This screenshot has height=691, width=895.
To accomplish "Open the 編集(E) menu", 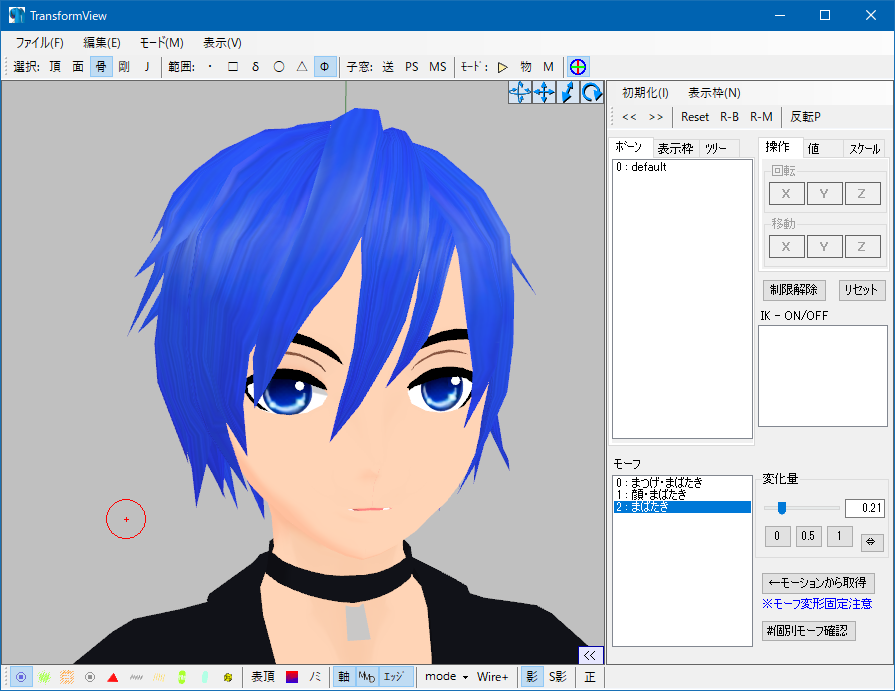I will tap(102, 43).
